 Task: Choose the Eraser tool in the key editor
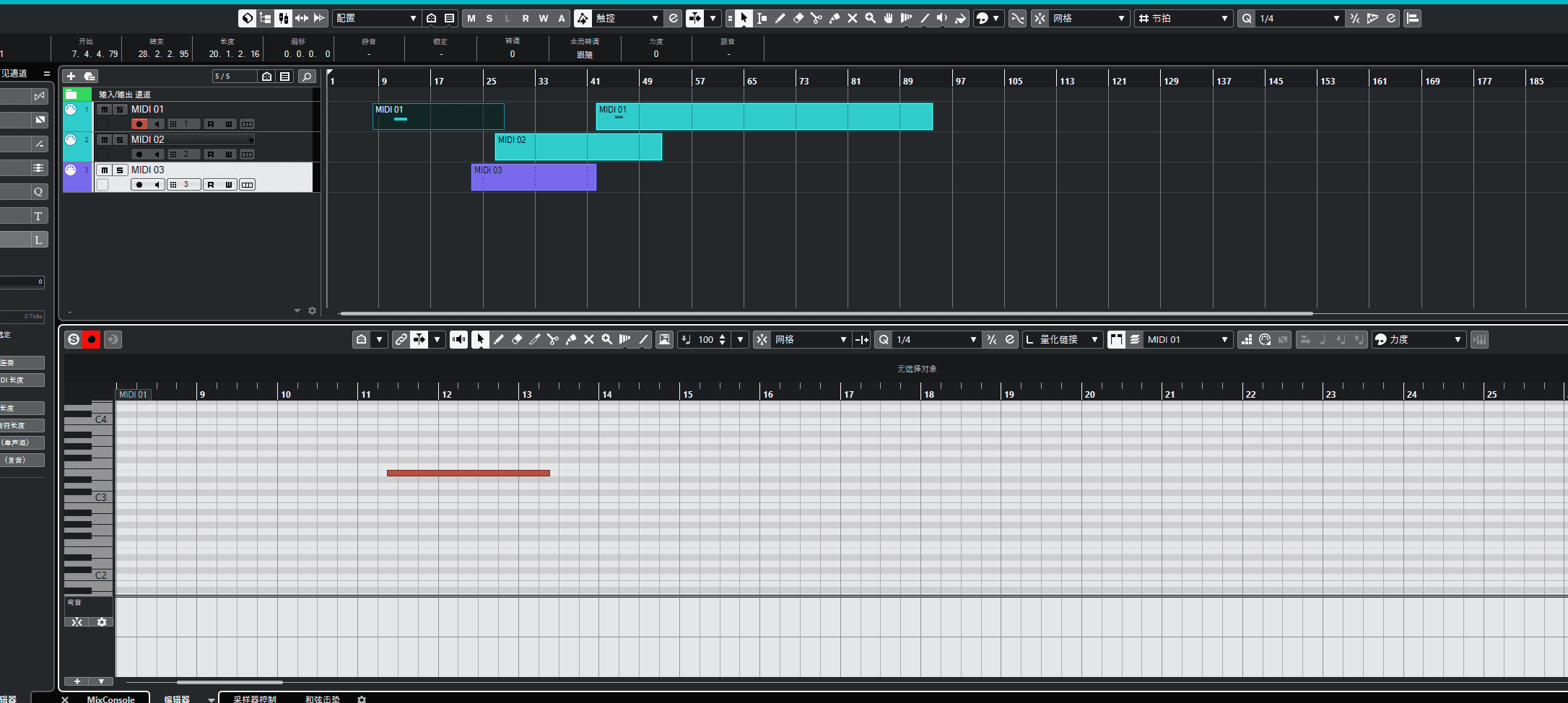coord(517,340)
